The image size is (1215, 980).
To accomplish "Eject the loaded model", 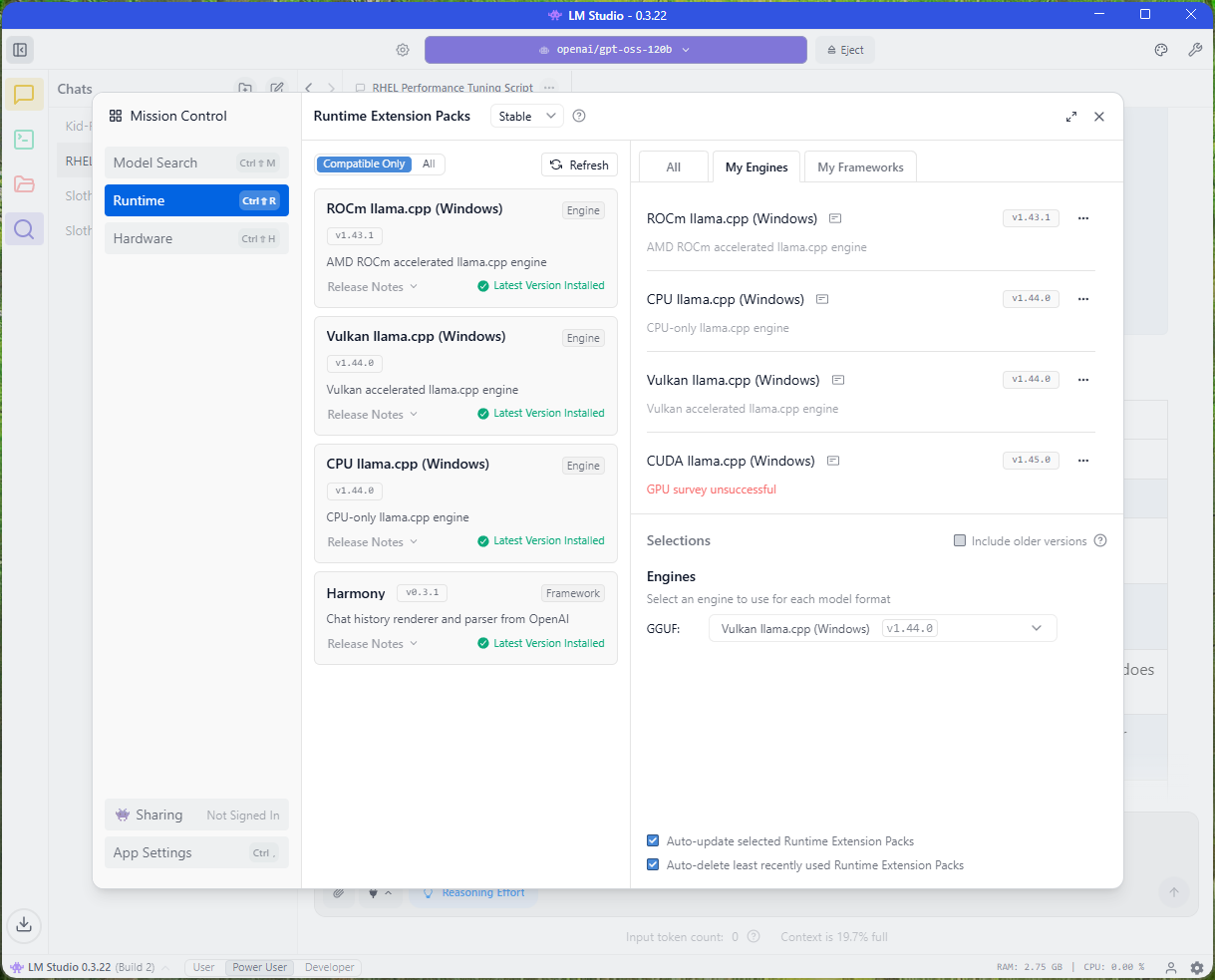I will (x=845, y=50).
